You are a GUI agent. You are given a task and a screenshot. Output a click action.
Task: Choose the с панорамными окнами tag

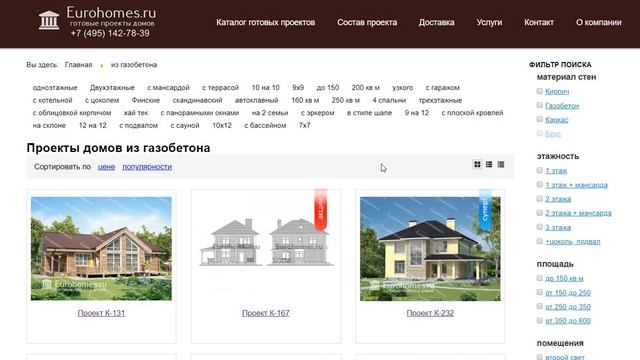200,113
